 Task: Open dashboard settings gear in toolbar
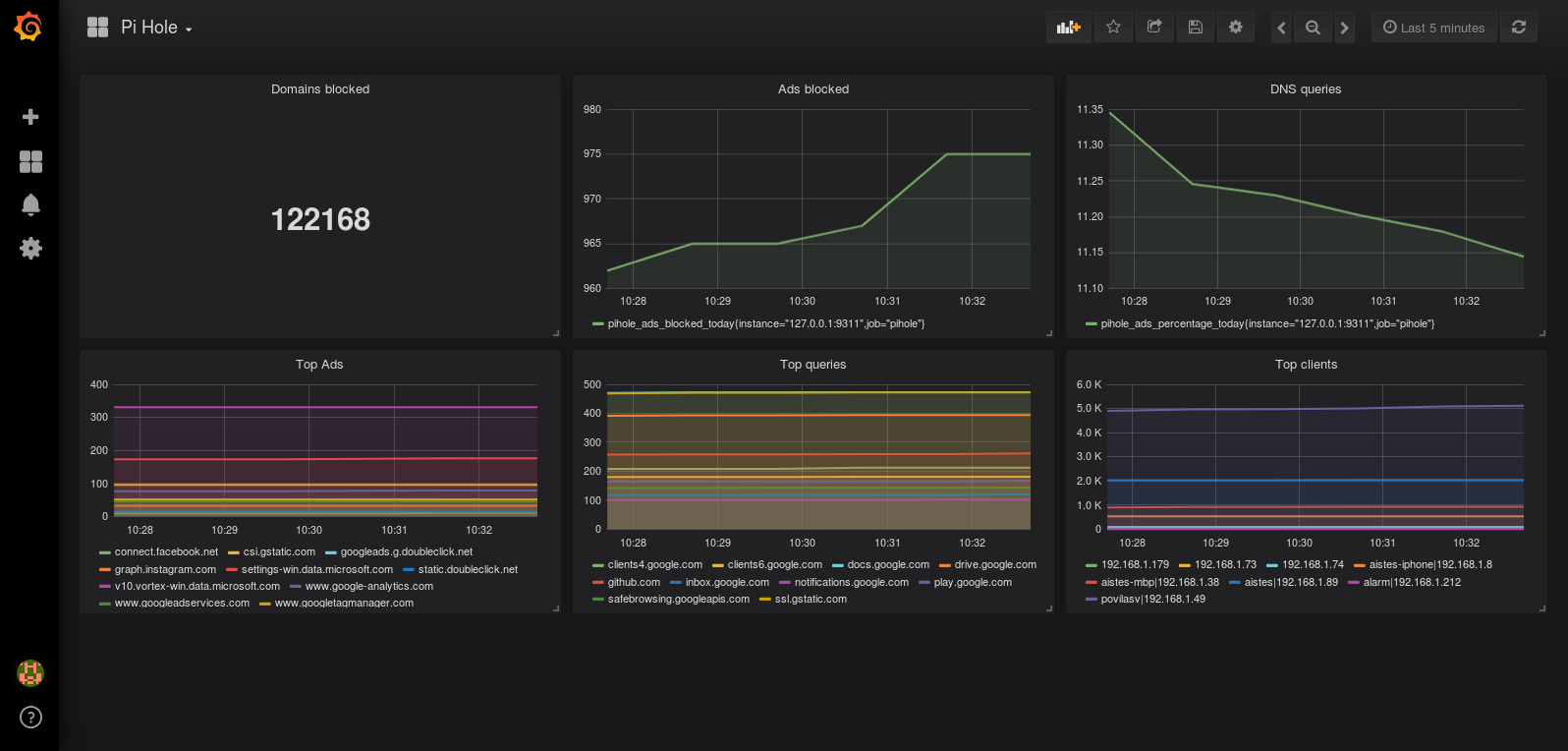(1236, 28)
